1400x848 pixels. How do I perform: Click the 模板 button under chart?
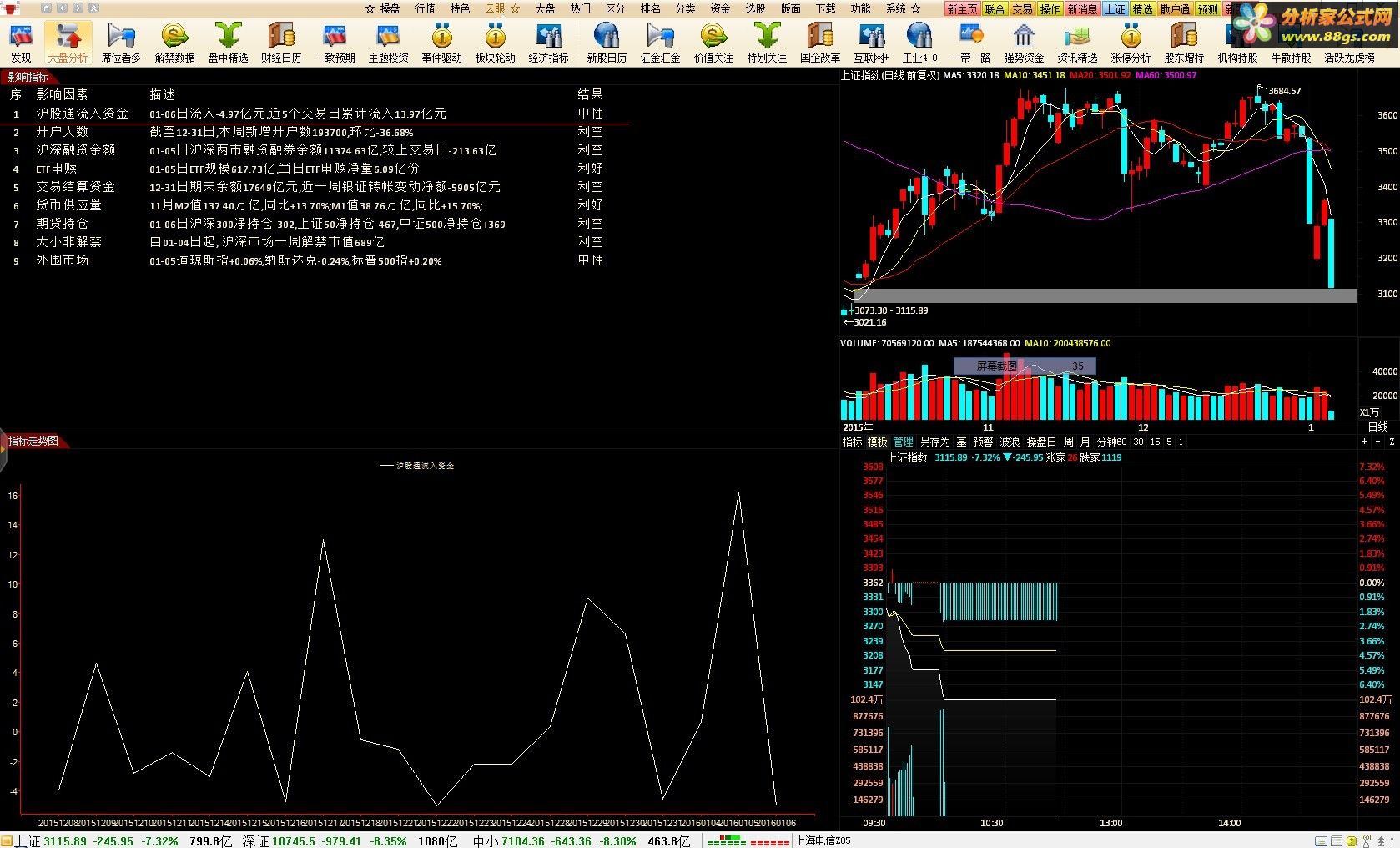(x=878, y=442)
